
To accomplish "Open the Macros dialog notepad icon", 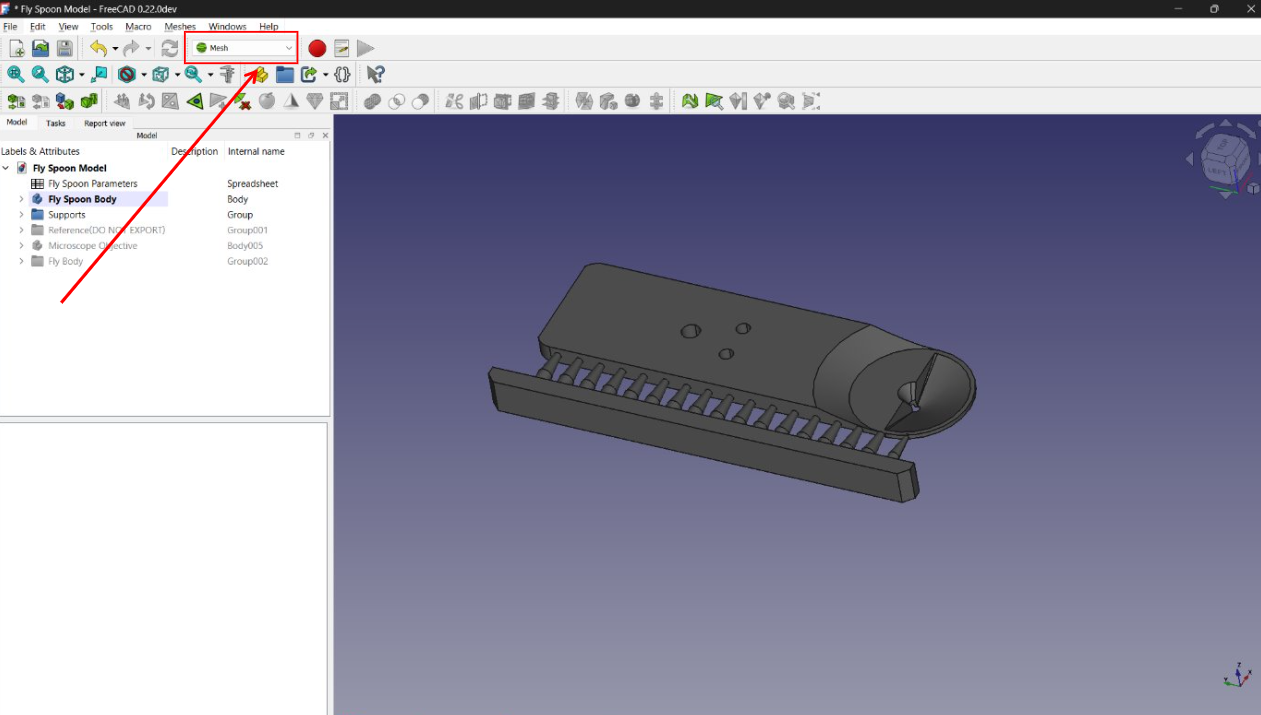I will coord(342,48).
